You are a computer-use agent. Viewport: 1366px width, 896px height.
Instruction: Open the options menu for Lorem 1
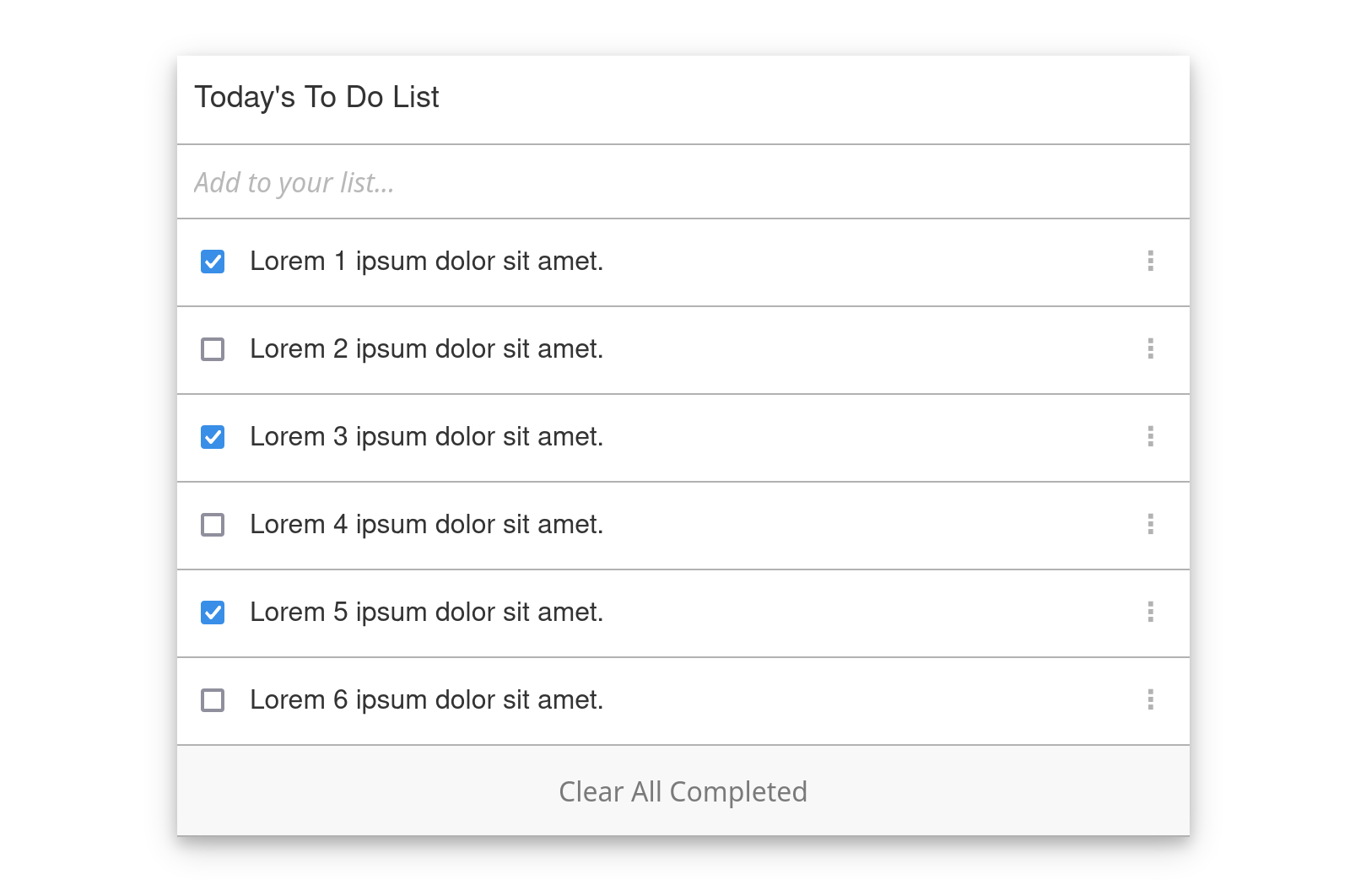[1151, 262]
